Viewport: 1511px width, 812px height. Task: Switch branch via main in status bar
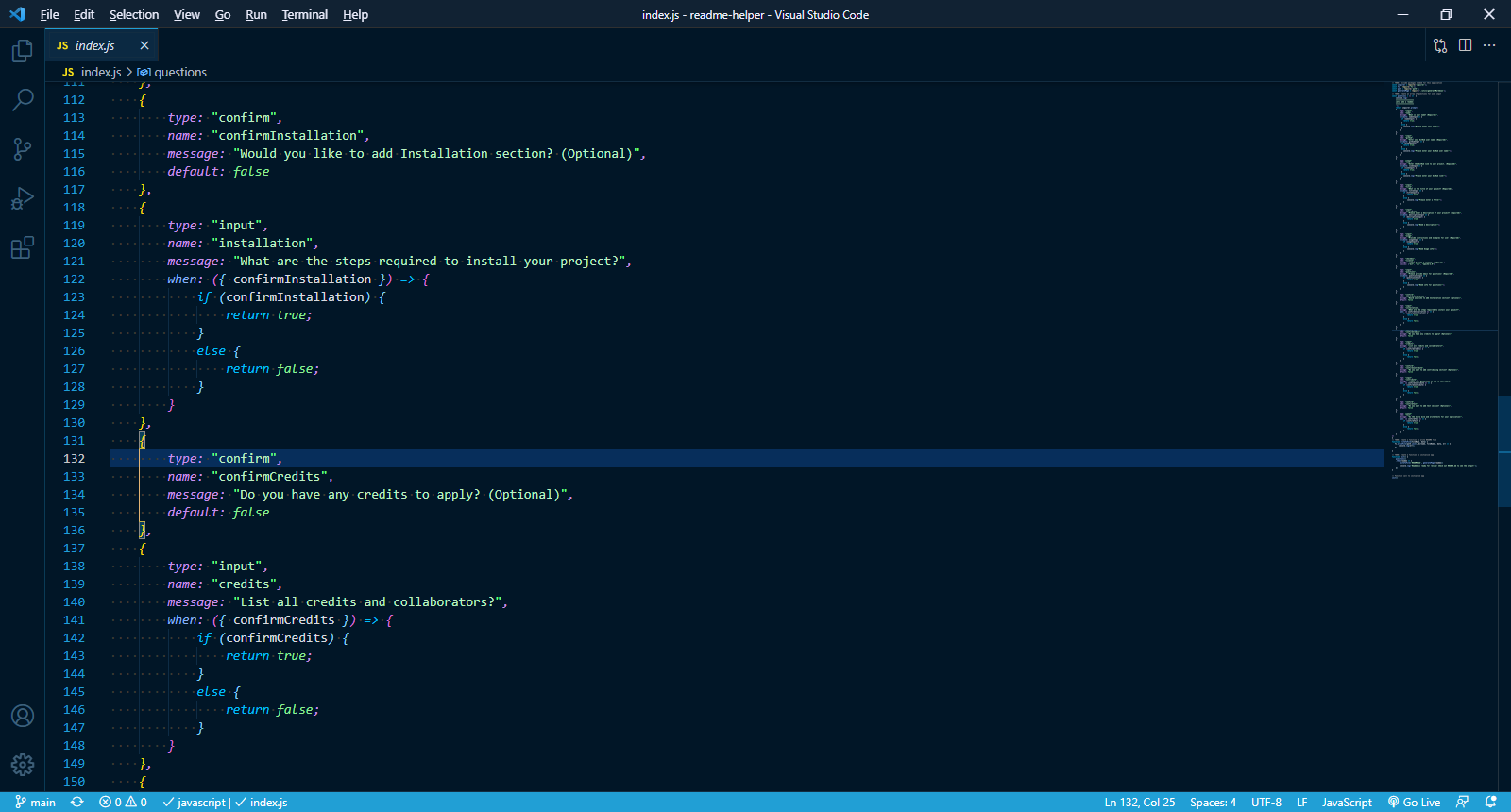35,802
